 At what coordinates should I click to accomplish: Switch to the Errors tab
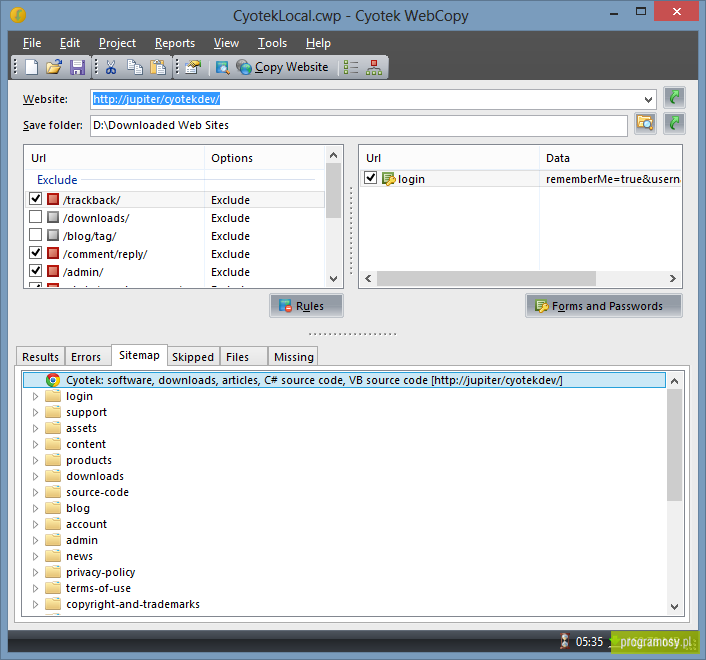(x=86, y=357)
